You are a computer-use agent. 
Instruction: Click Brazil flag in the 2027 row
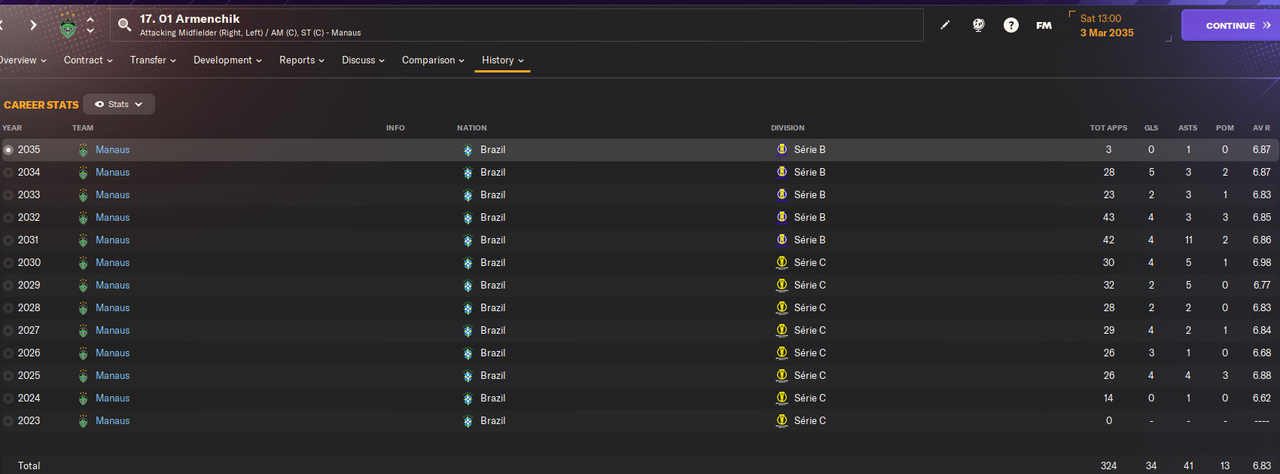468,330
